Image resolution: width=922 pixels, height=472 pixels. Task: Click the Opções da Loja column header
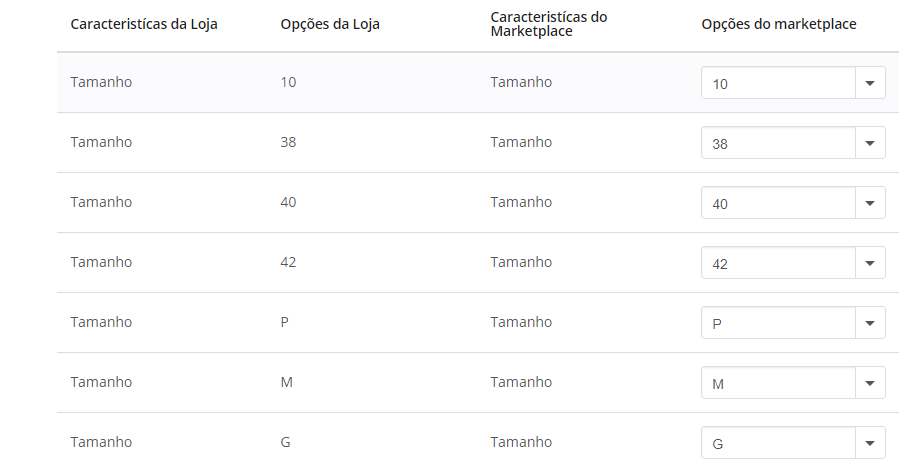tap(330, 24)
